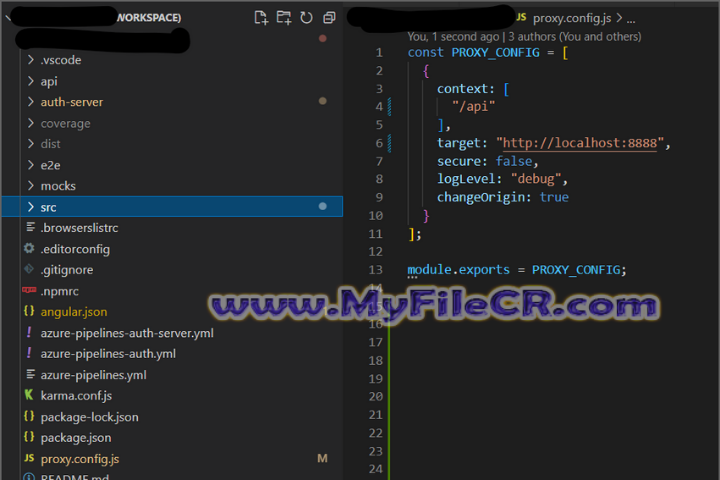The image size is (720, 480).
Task: Click line number 13 in the gutter
Action: (376, 270)
